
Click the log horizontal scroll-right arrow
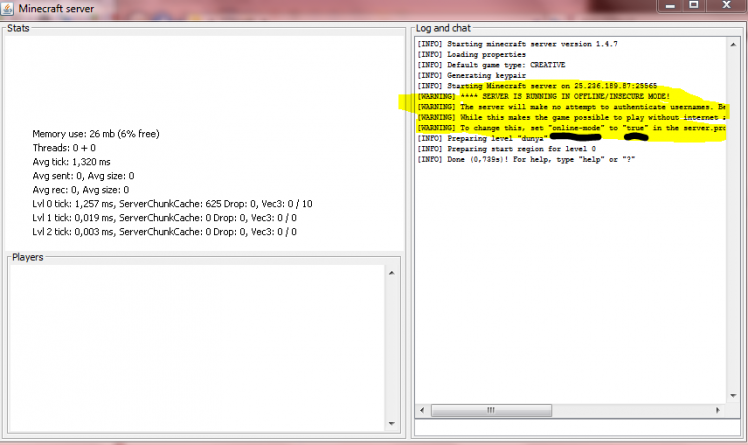(x=717, y=410)
